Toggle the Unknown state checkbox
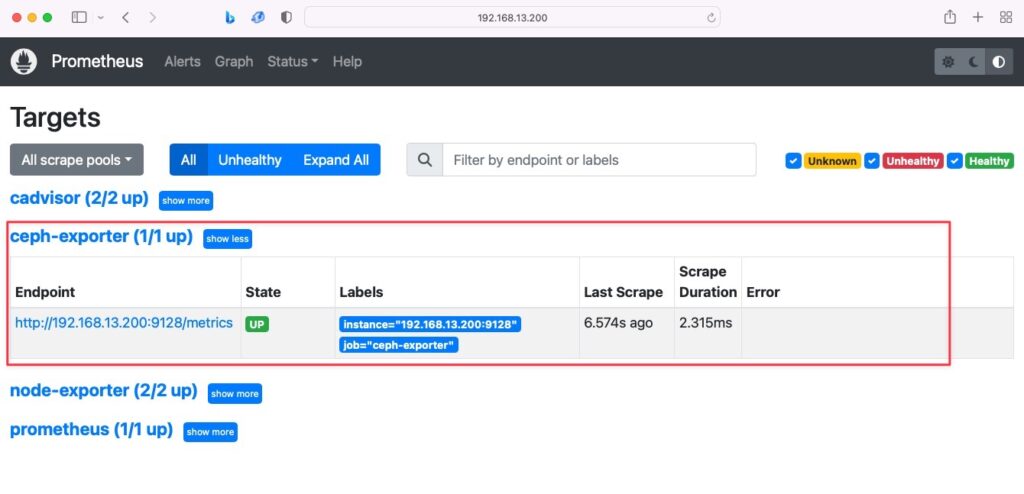 pos(793,161)
